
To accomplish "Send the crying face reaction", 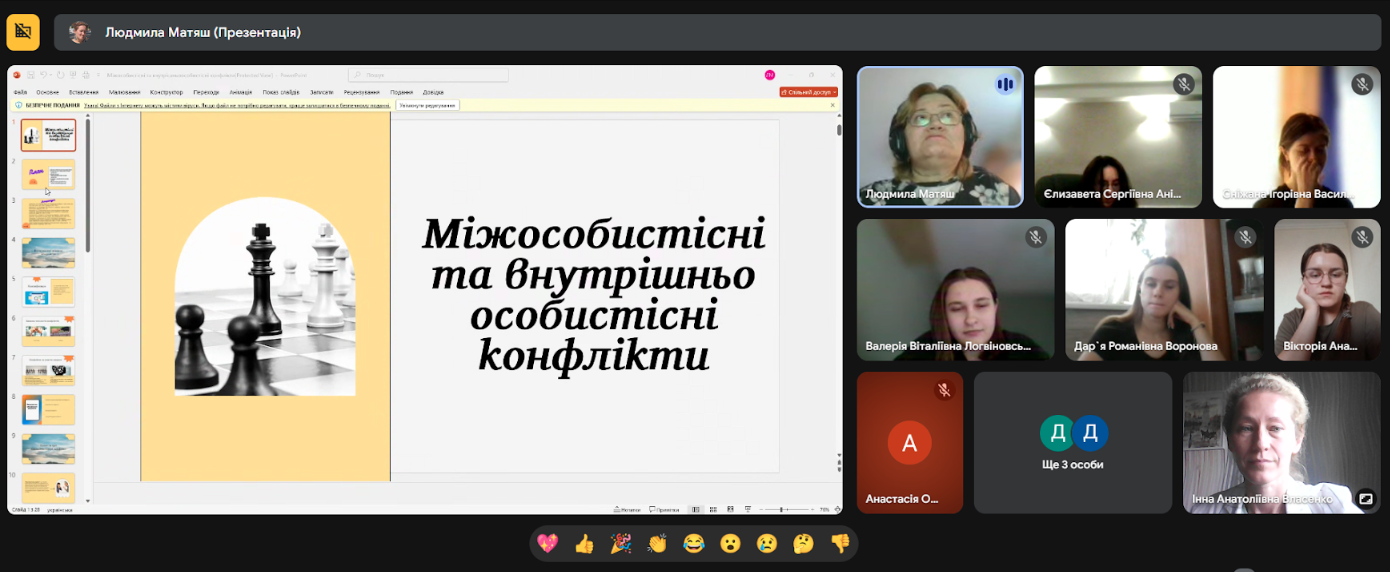I will click(766, 543).
